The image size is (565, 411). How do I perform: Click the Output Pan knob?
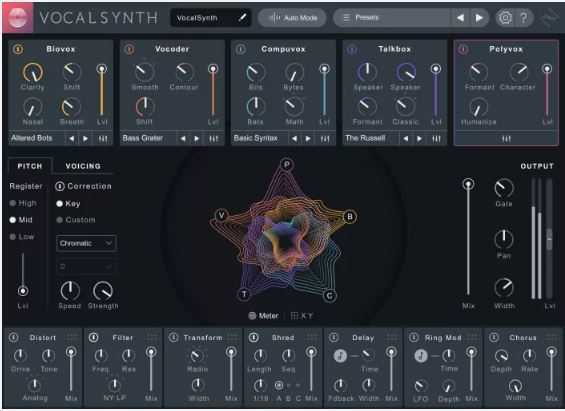(x=504, y=239)
